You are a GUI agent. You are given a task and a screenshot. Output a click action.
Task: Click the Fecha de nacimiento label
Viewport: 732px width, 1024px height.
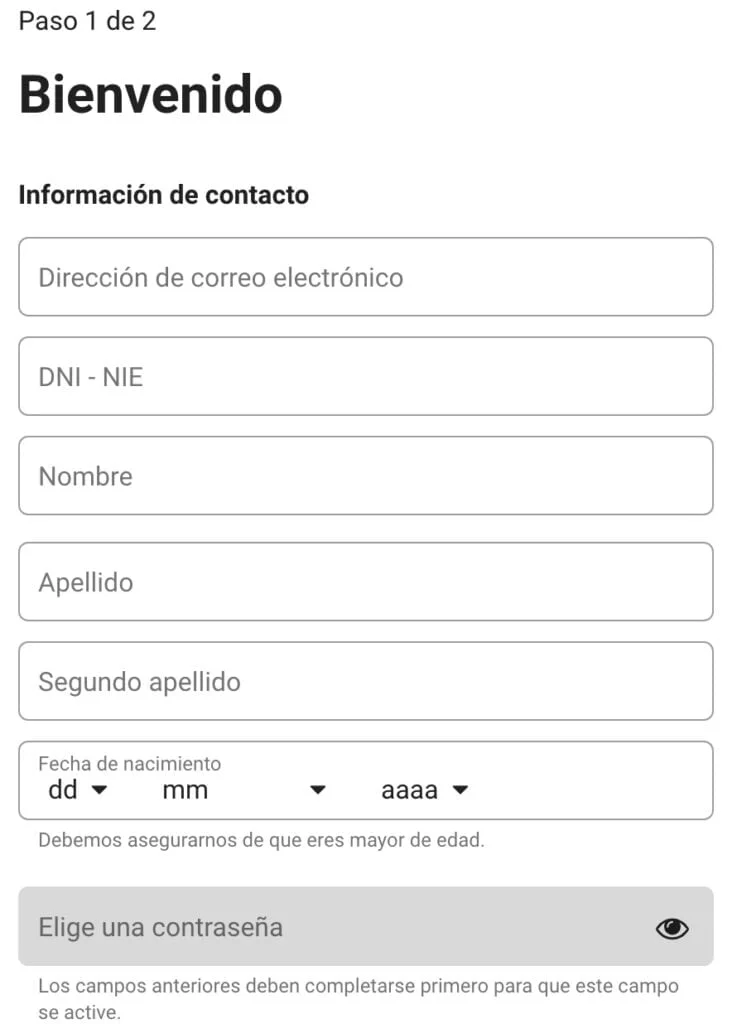tap(129, 764)
